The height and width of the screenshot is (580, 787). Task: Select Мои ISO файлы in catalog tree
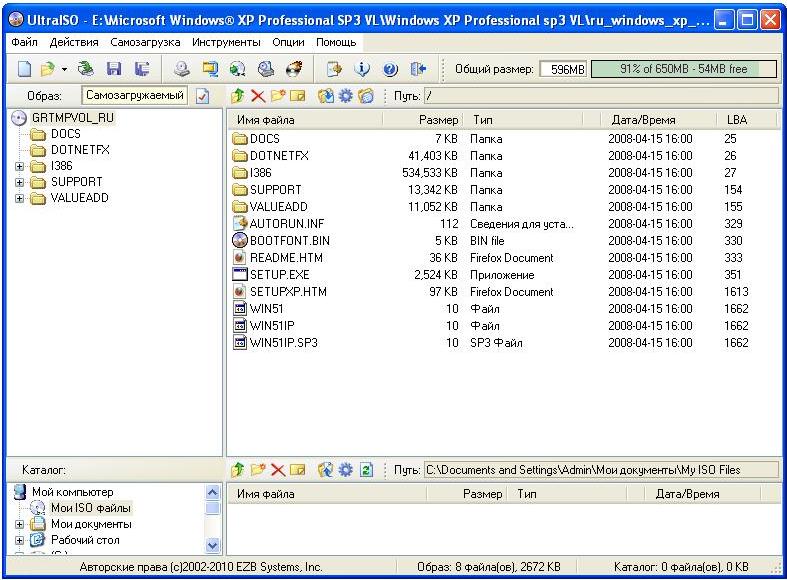pyautogui.click(x=90, y=508)
